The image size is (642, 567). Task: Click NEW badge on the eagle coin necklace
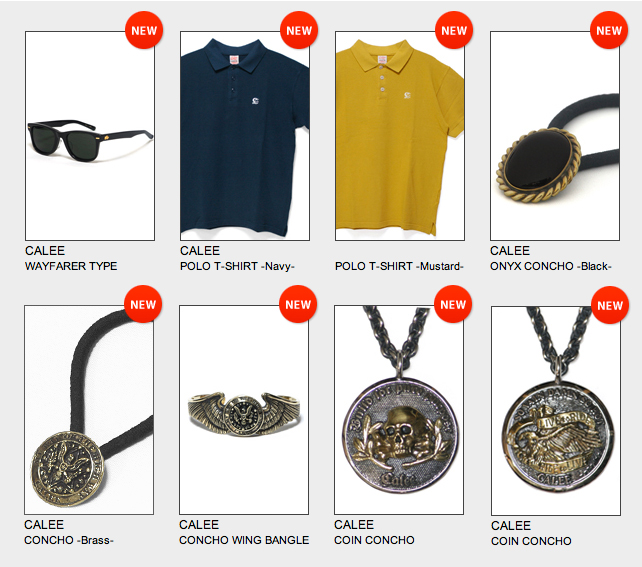coord(610,305)
